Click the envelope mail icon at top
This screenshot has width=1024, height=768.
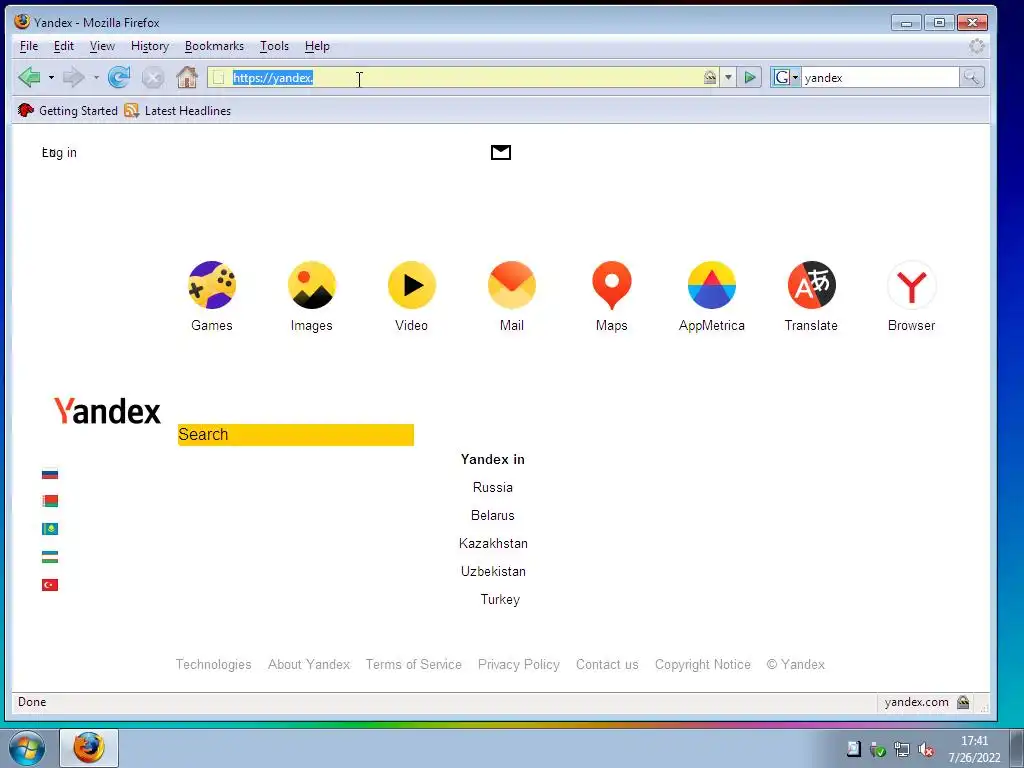[501, 152]
